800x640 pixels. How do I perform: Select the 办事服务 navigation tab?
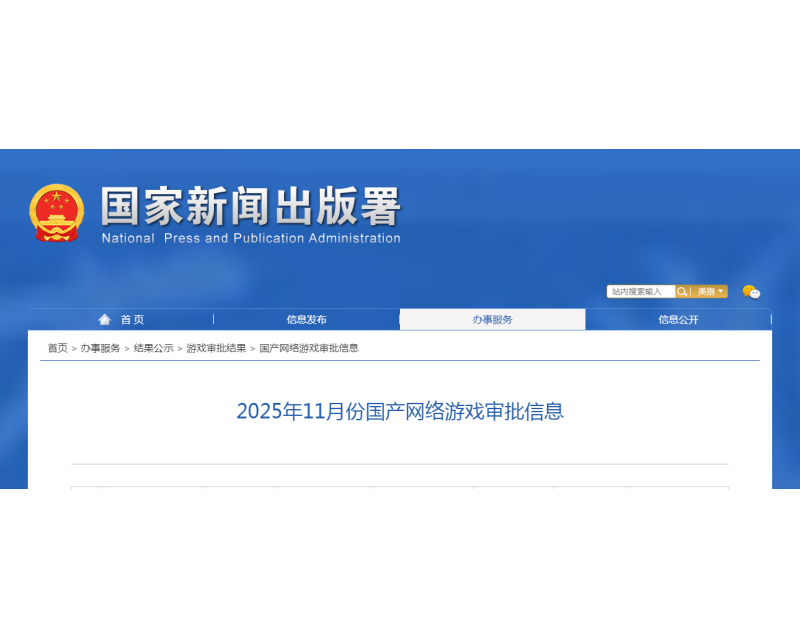(x=492, y=319)
